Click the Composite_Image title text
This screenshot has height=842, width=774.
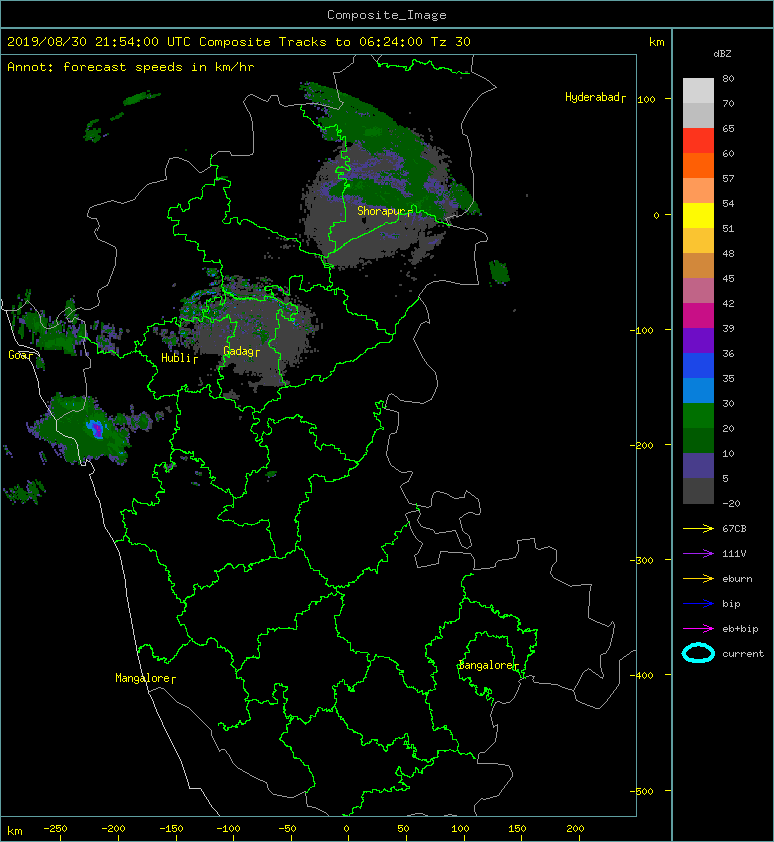pyautogui.click(x=387, y=15)
